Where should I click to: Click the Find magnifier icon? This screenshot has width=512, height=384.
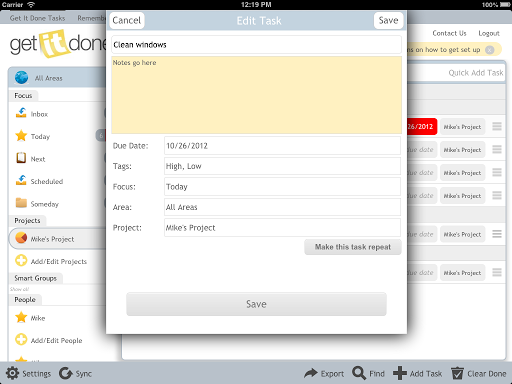coord(359,373)
